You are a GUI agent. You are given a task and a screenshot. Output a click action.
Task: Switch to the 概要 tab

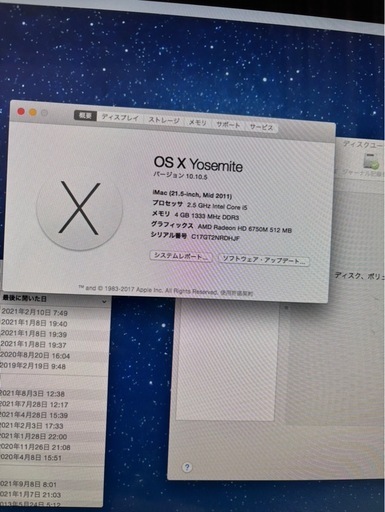click(85, 115)
